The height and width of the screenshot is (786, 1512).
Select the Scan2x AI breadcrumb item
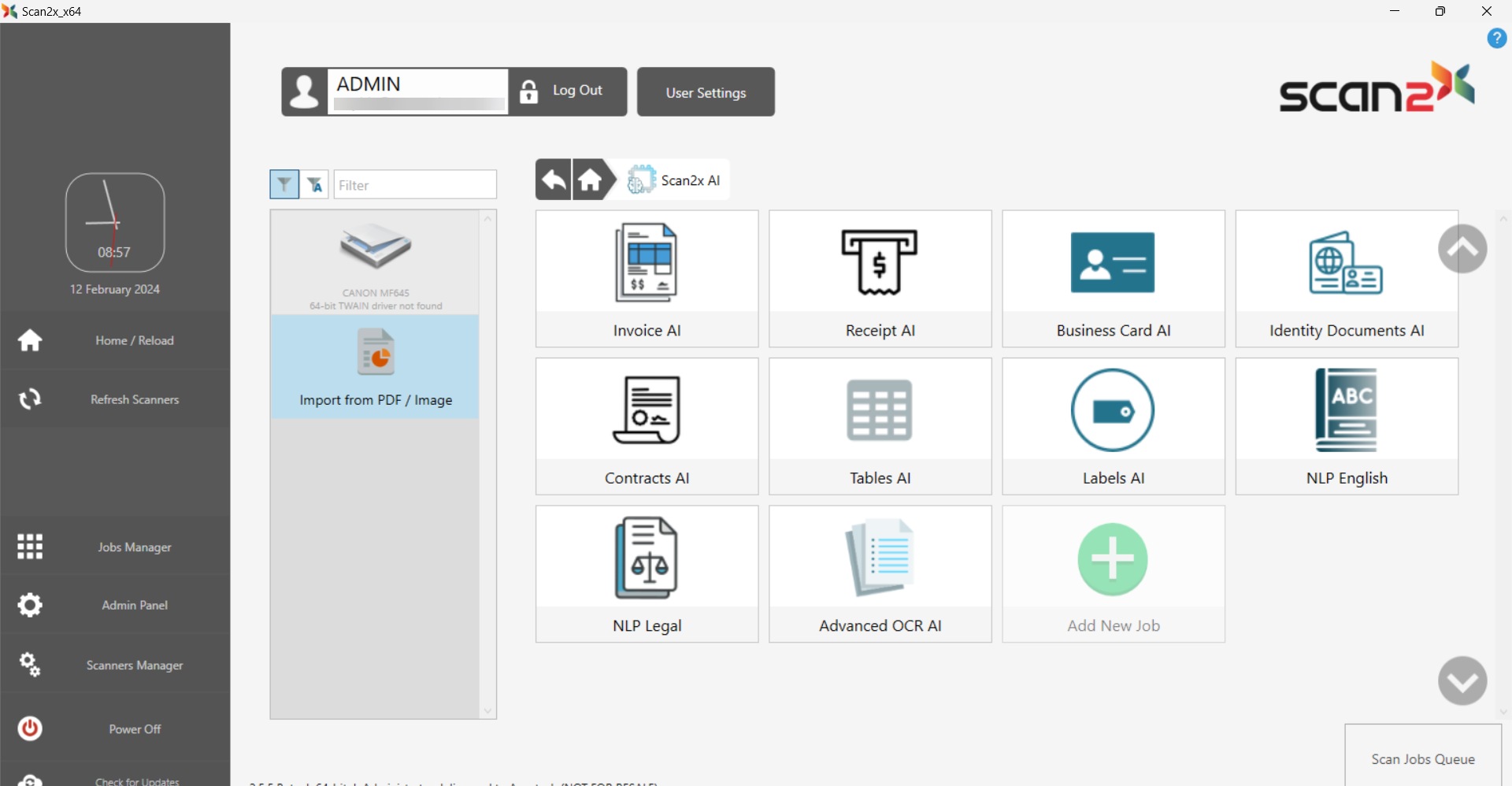pyautogui.click(x=674, y=180)
